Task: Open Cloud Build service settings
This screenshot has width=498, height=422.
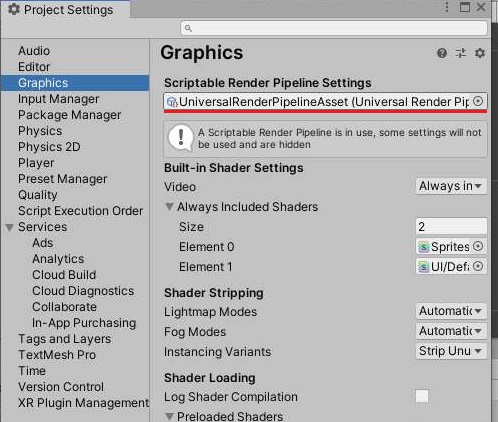Action: pyautogui.click(x=64, y=275)
